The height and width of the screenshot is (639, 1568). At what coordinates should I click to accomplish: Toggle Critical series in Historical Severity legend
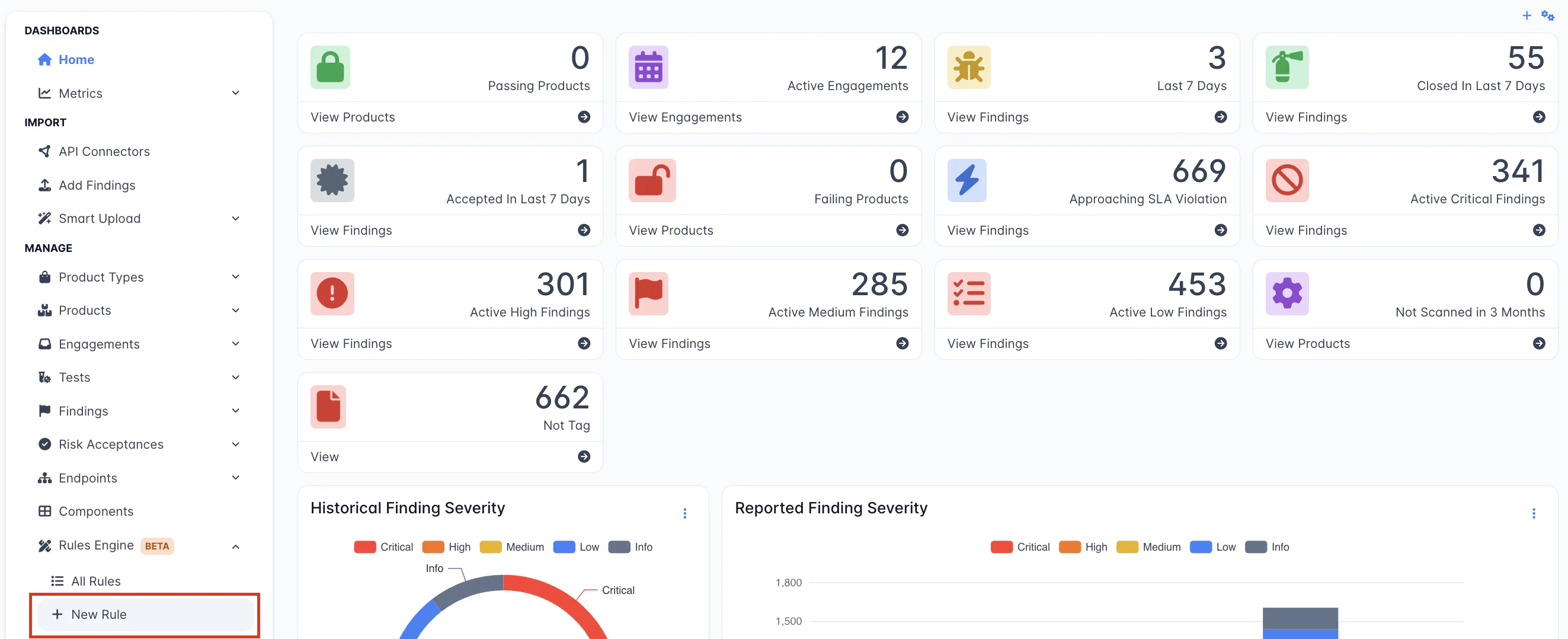(x=383, y=547)
